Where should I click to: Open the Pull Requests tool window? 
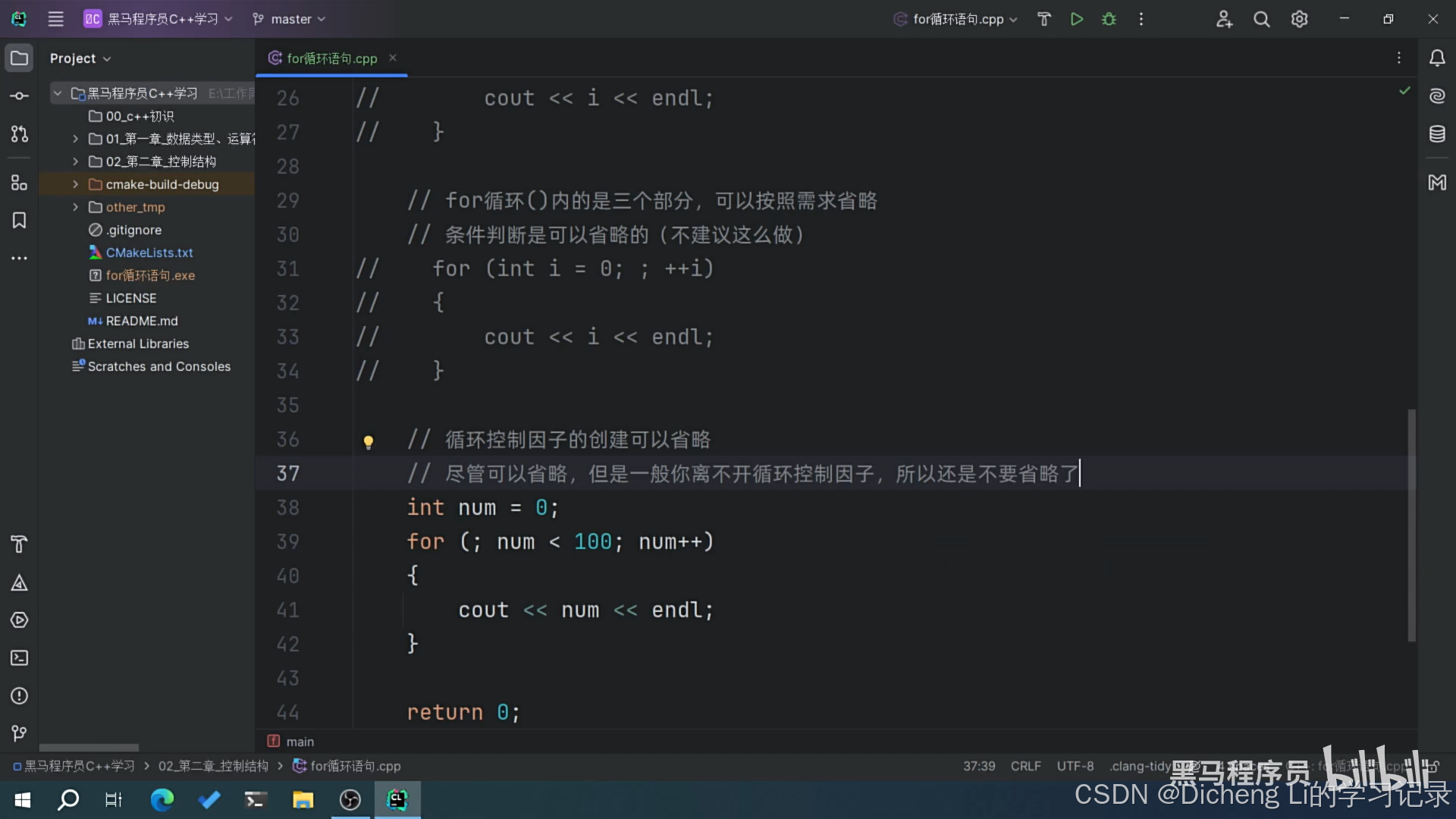point(19,134)
